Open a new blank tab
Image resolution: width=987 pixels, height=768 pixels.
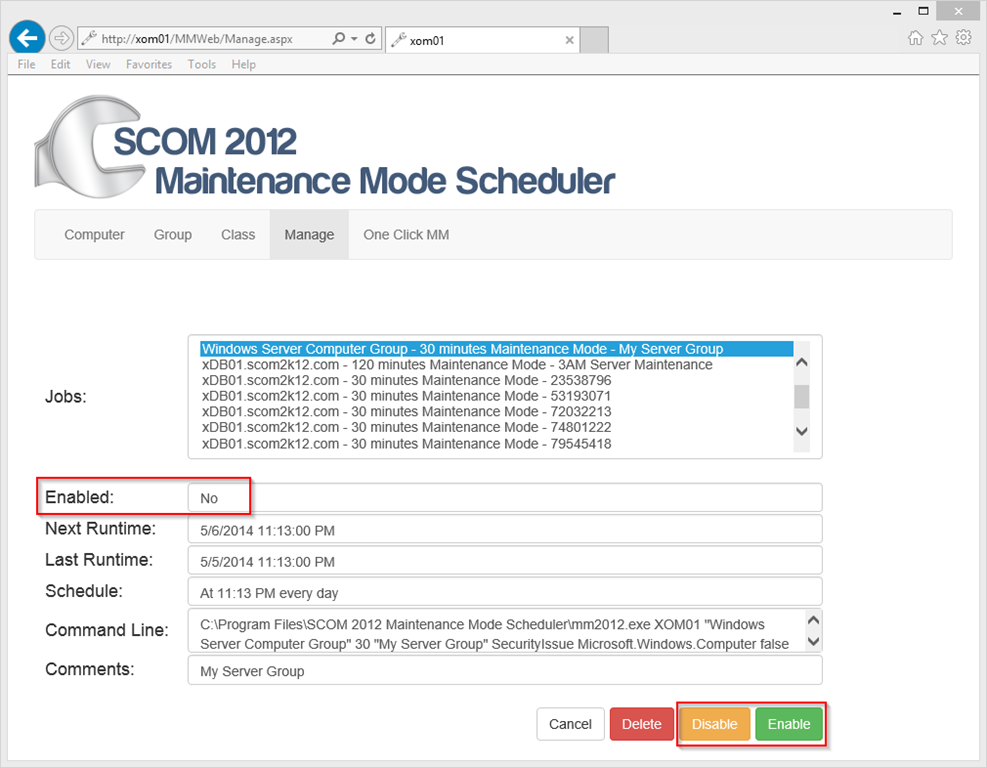(x=594, y=40)
